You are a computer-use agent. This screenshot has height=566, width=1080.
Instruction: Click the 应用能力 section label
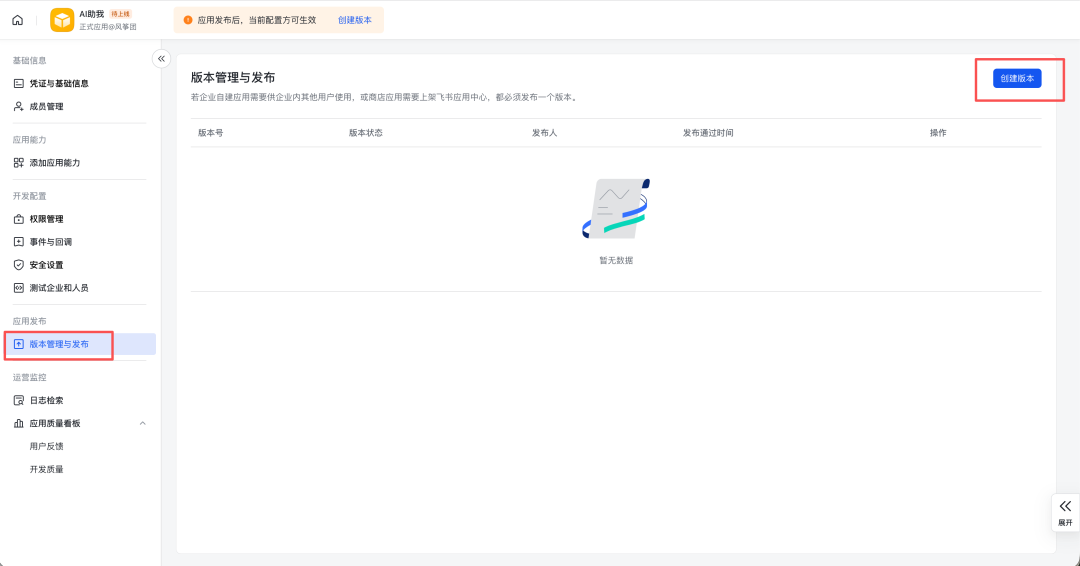coord(30,140)
